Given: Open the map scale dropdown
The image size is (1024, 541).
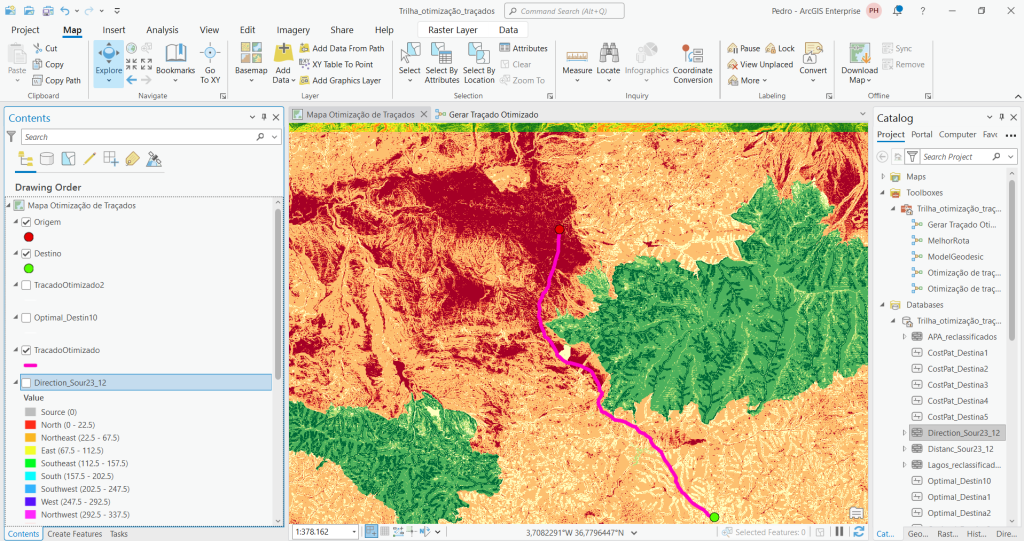Looking at the screenshot, I should coord(353,532).
